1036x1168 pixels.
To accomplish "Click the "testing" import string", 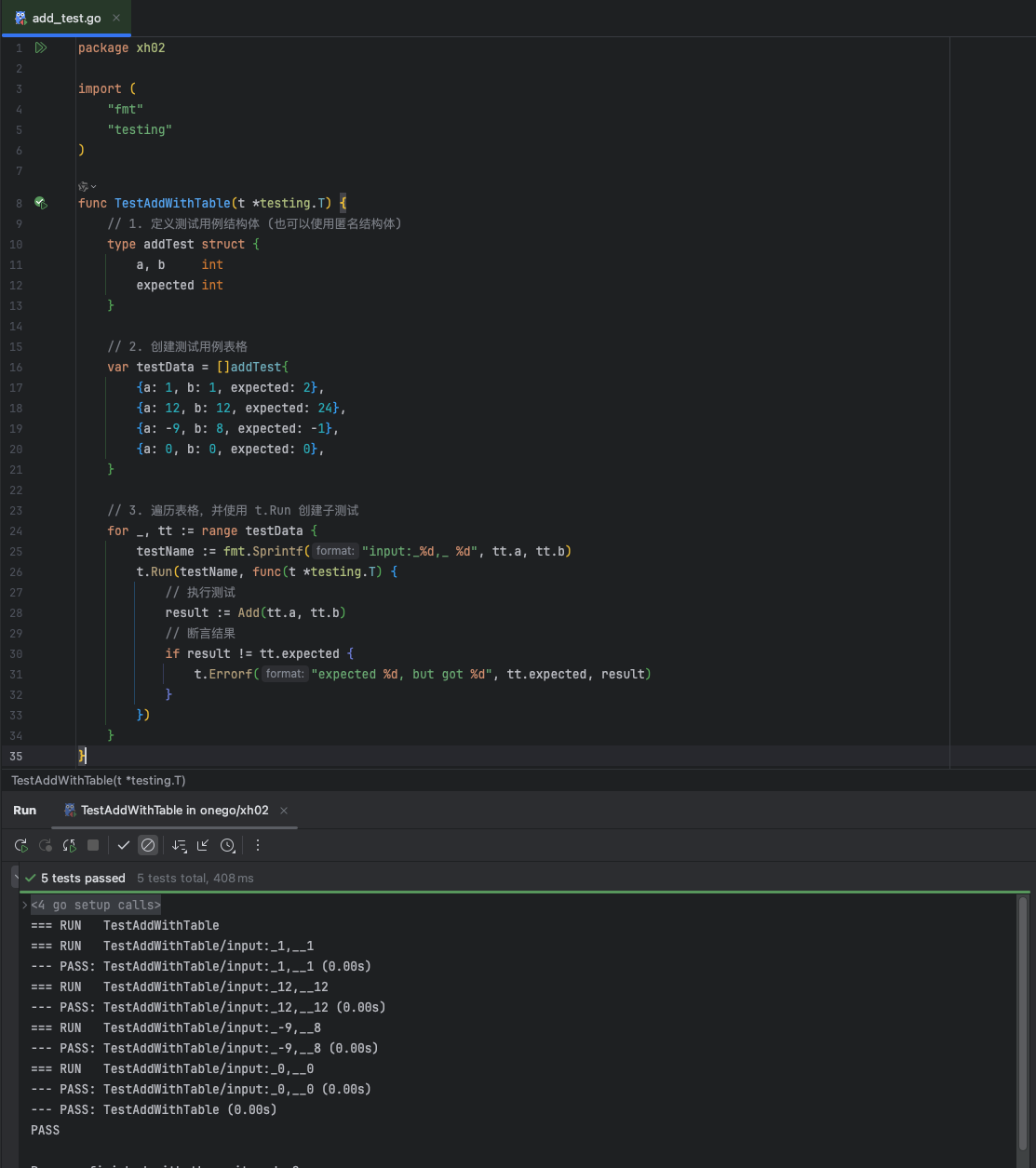I will pos(140,129).
